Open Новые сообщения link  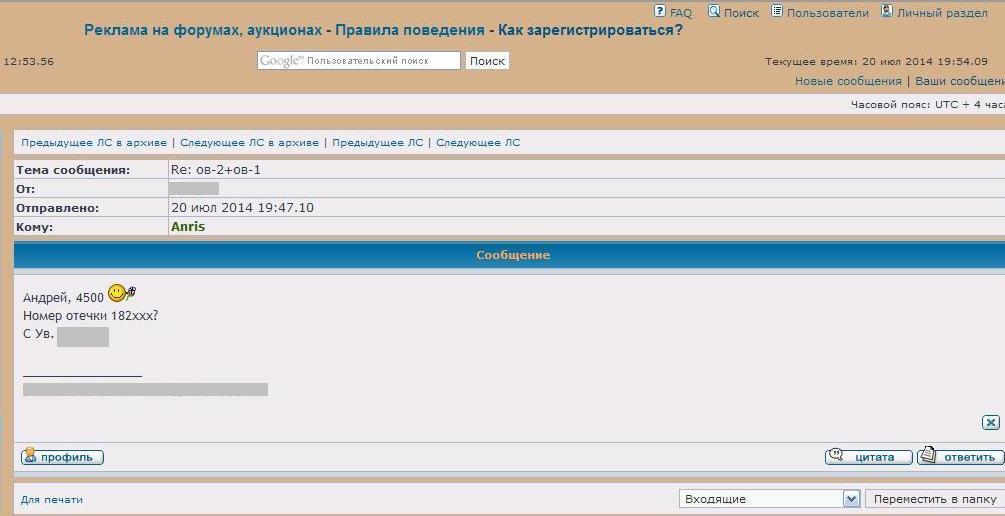848,81
